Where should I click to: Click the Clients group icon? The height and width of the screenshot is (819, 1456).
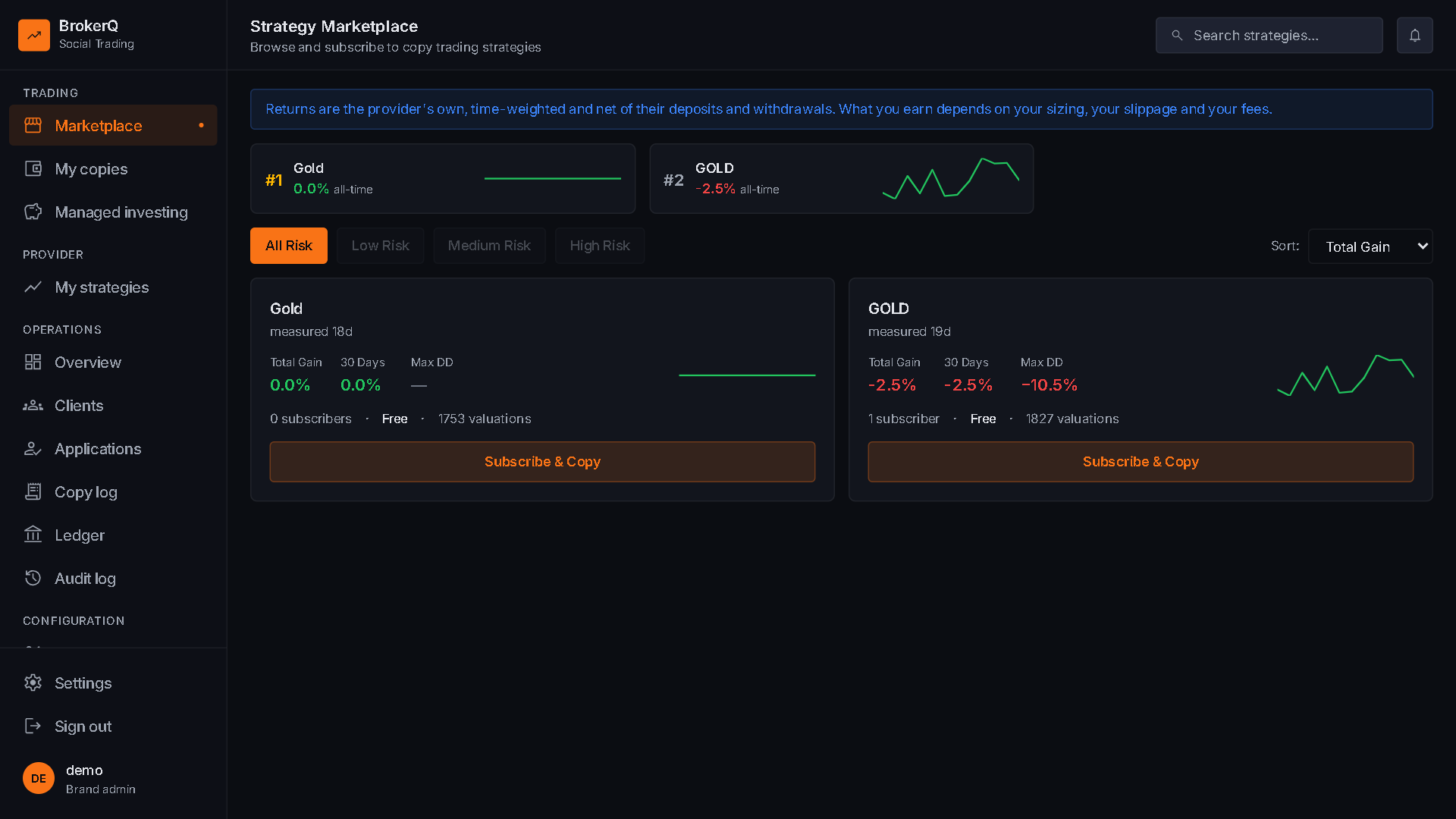[x=33, y=405]
